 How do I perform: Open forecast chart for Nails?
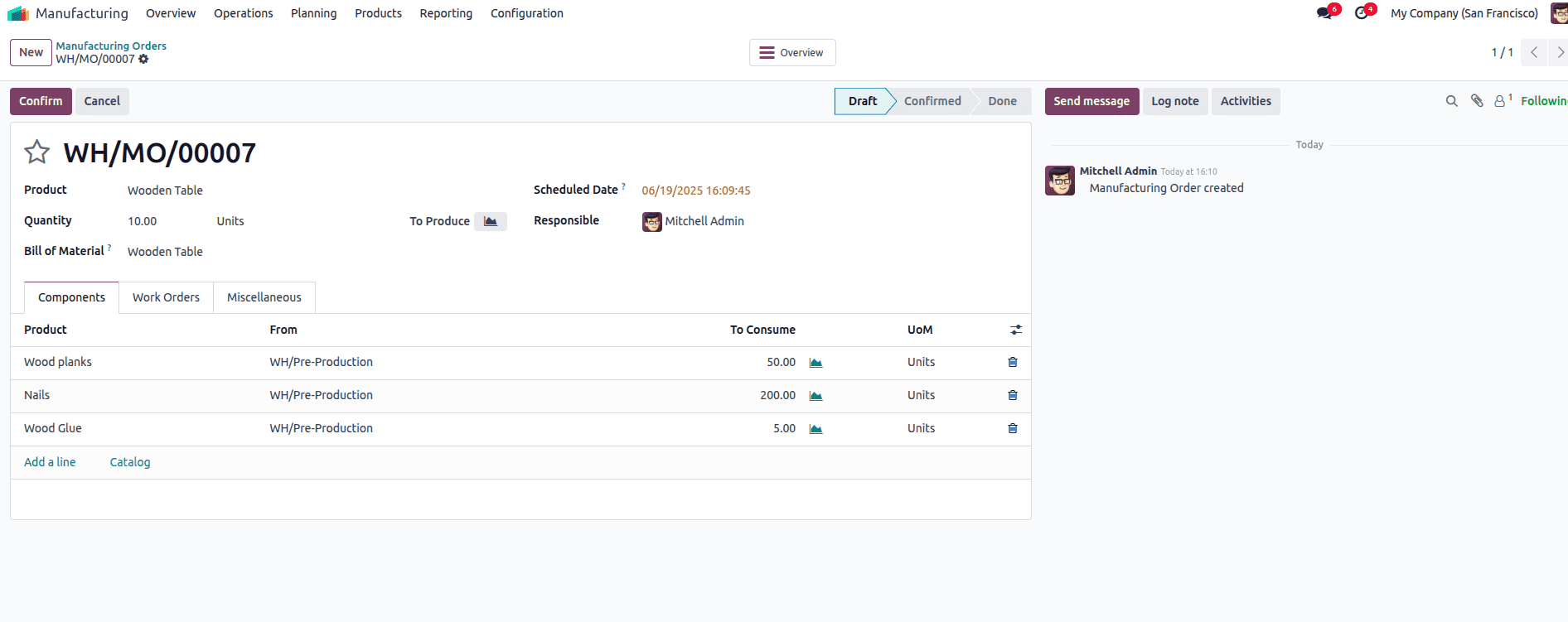point(815,396)
